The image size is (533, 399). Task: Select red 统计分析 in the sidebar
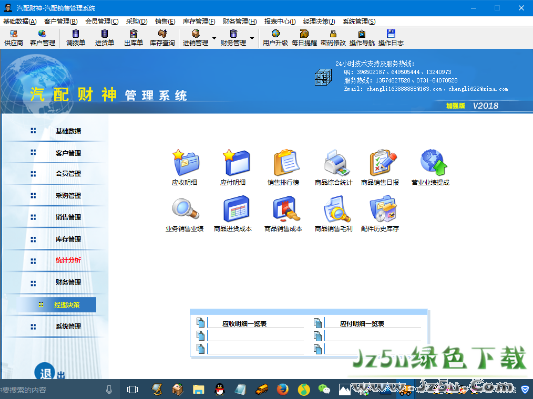point(68,260)
